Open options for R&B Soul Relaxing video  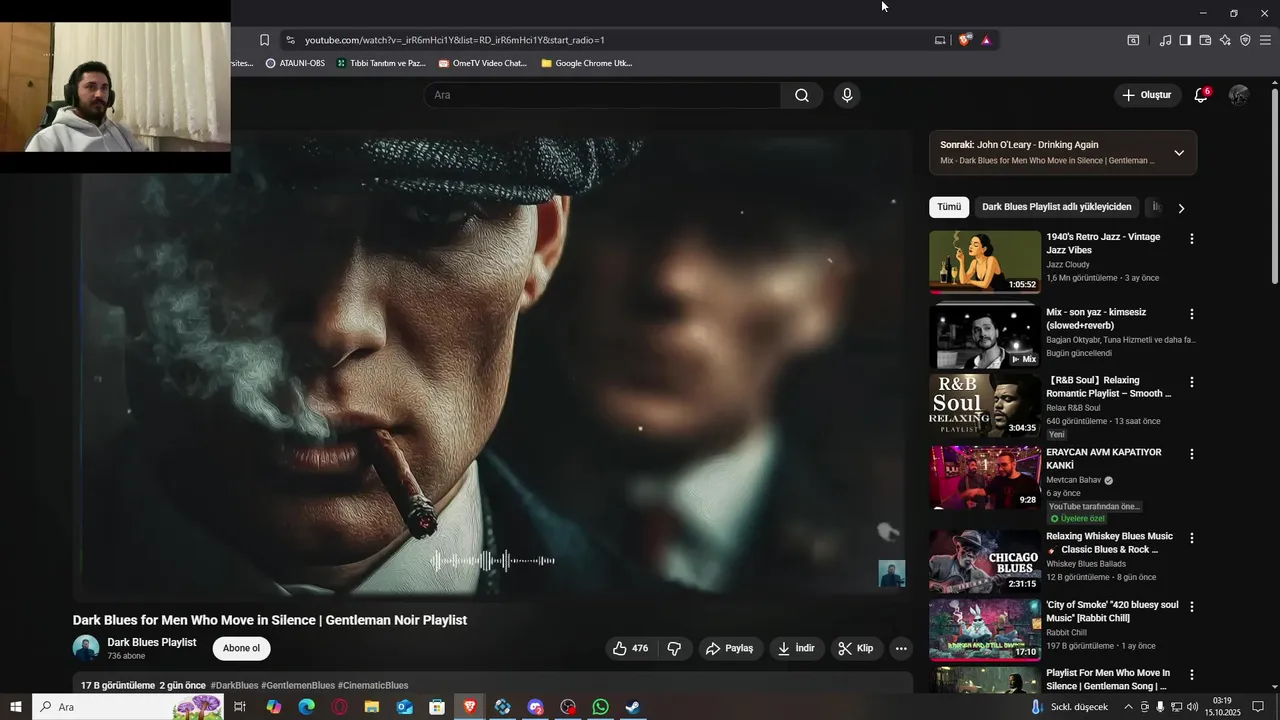pyautogui.click(x=1191, y=382)
